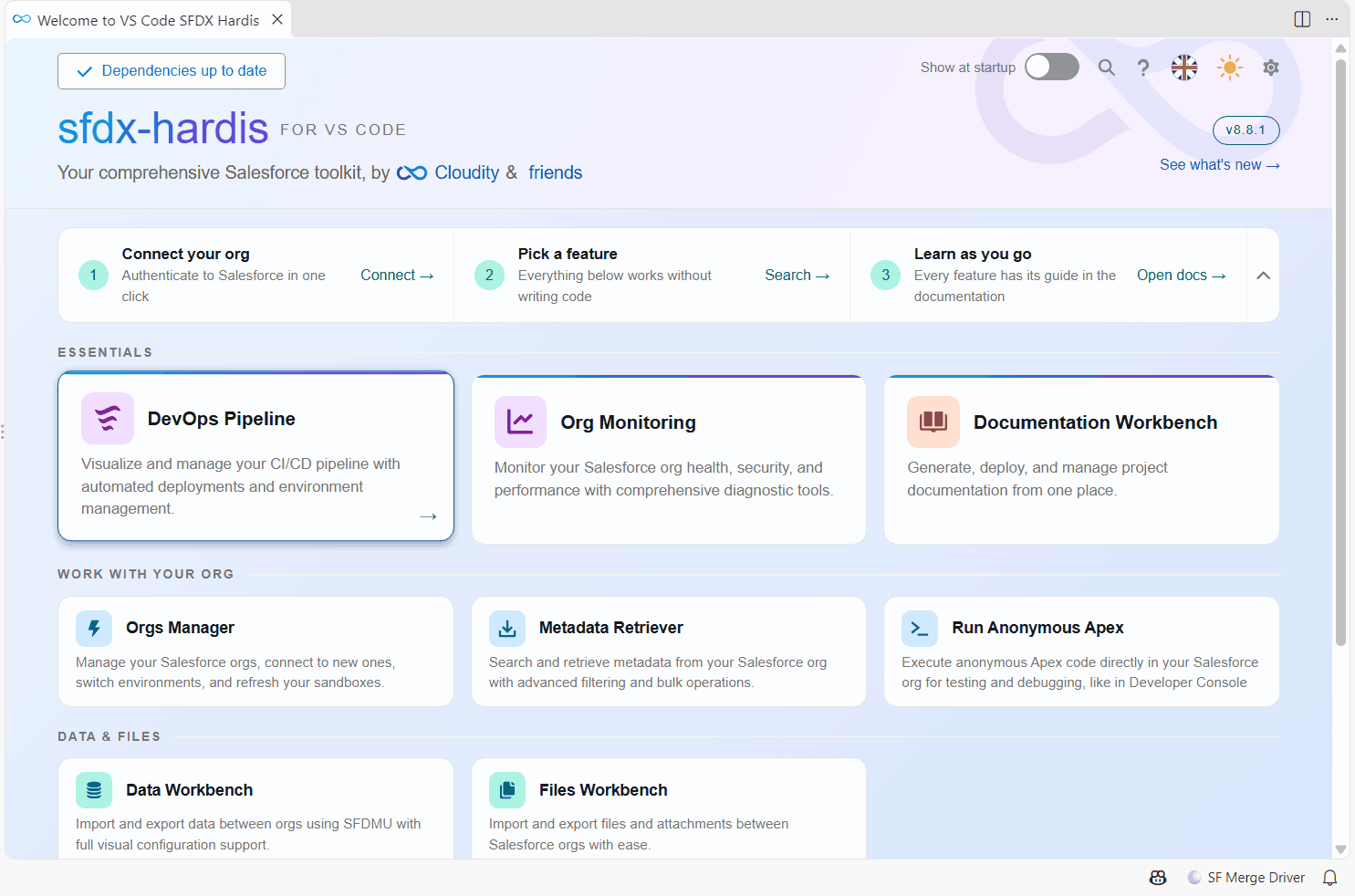Open the Run Anonymous Apex card title
The image size is (1355, 896).
1038,628
